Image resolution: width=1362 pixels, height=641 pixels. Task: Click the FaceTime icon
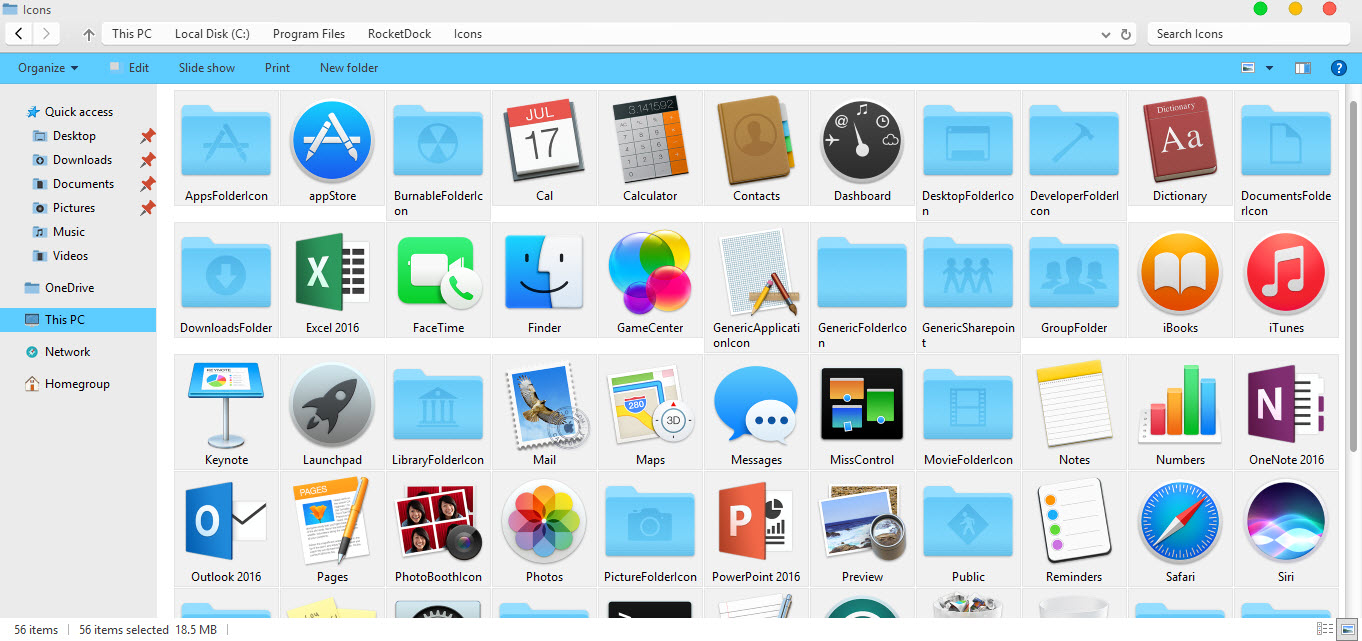click(437, 272)
